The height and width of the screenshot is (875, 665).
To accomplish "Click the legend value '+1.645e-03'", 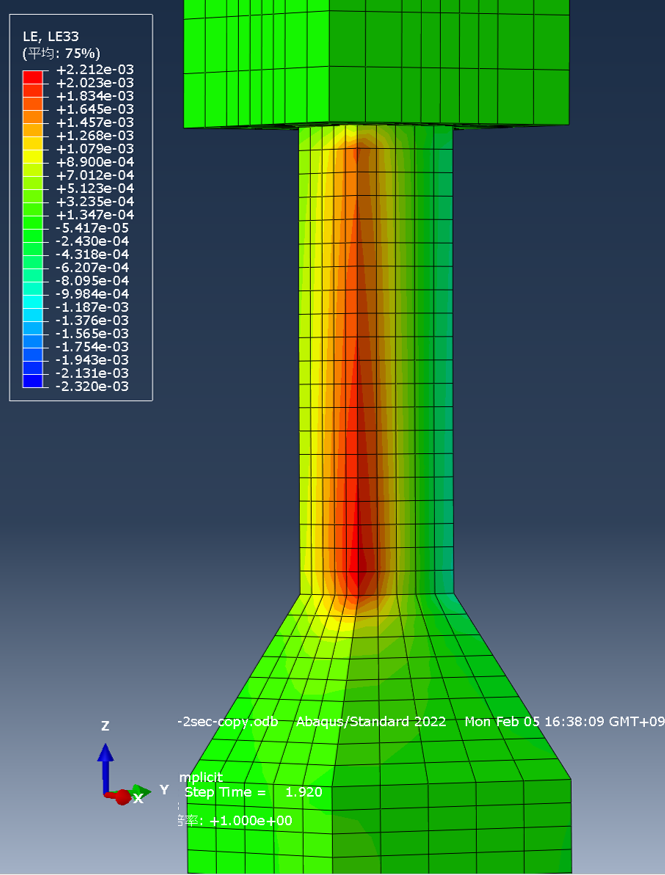I will point(95,109).
